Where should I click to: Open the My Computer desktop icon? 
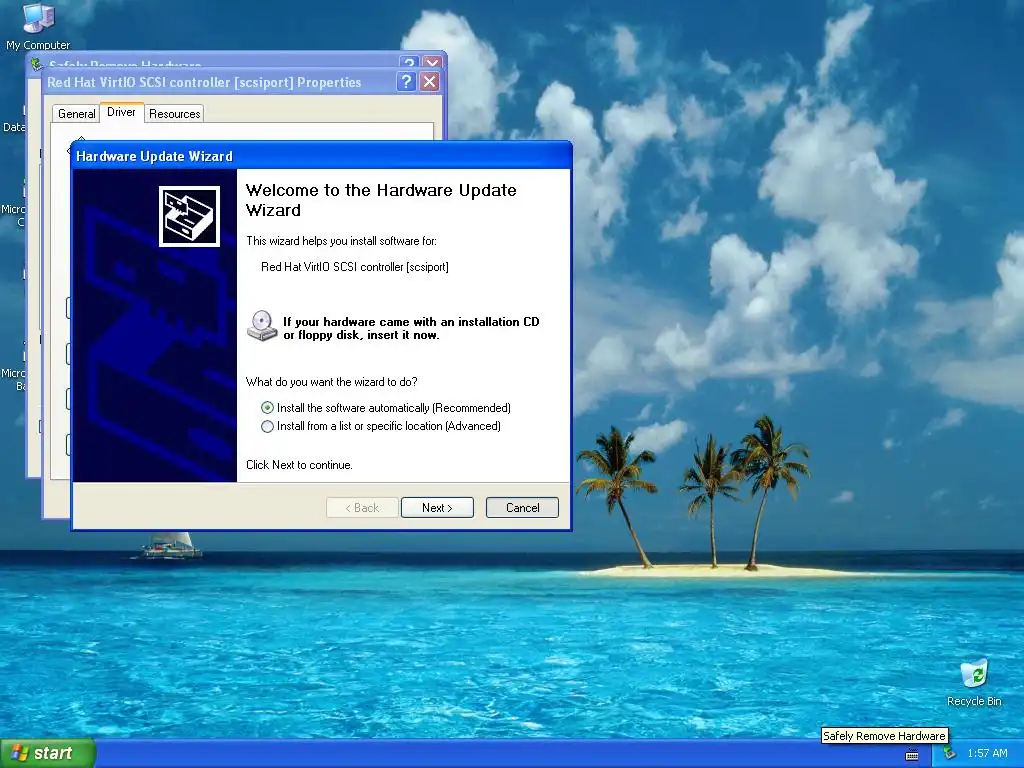38,27
